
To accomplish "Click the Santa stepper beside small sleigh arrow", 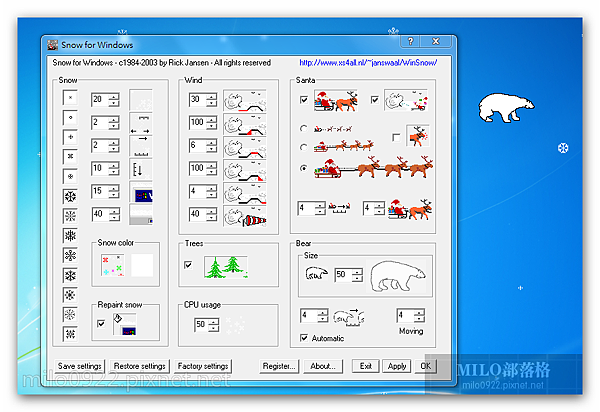I will [311, 208].
